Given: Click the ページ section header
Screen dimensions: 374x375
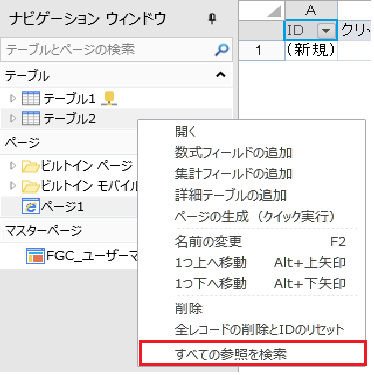Looking at the screenshot, I should pos(69,143).
